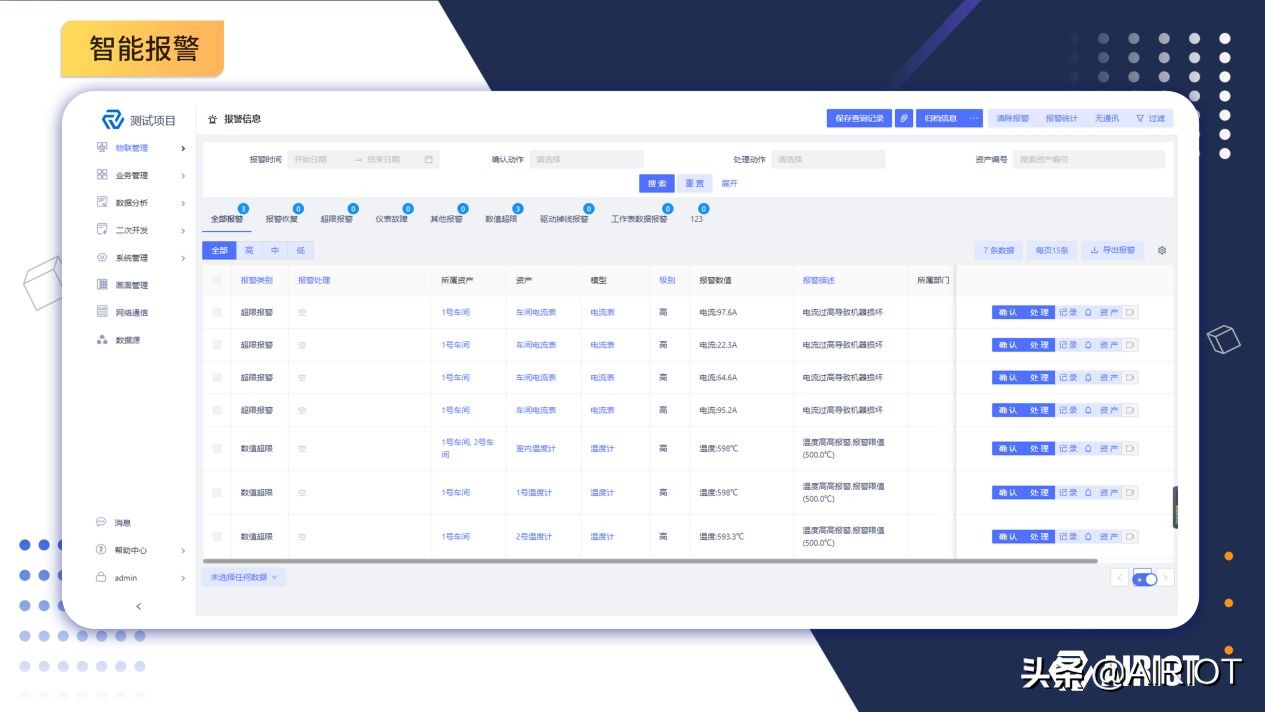Click video icon in 电流:97.6A row
The height and width of the screenshot is (712, 1265).
click(1130, 313)
